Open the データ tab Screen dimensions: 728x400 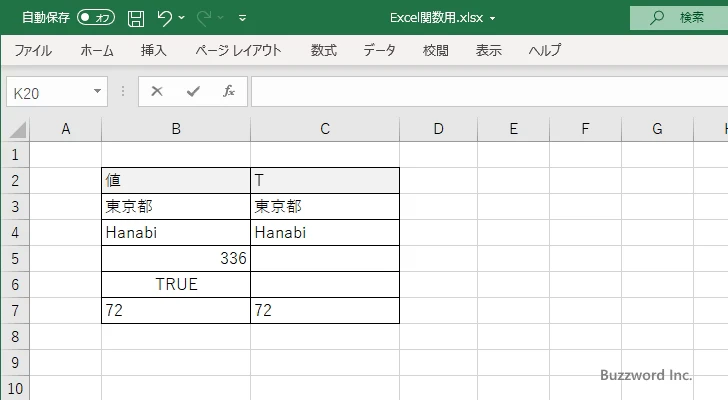coord(379,50)
